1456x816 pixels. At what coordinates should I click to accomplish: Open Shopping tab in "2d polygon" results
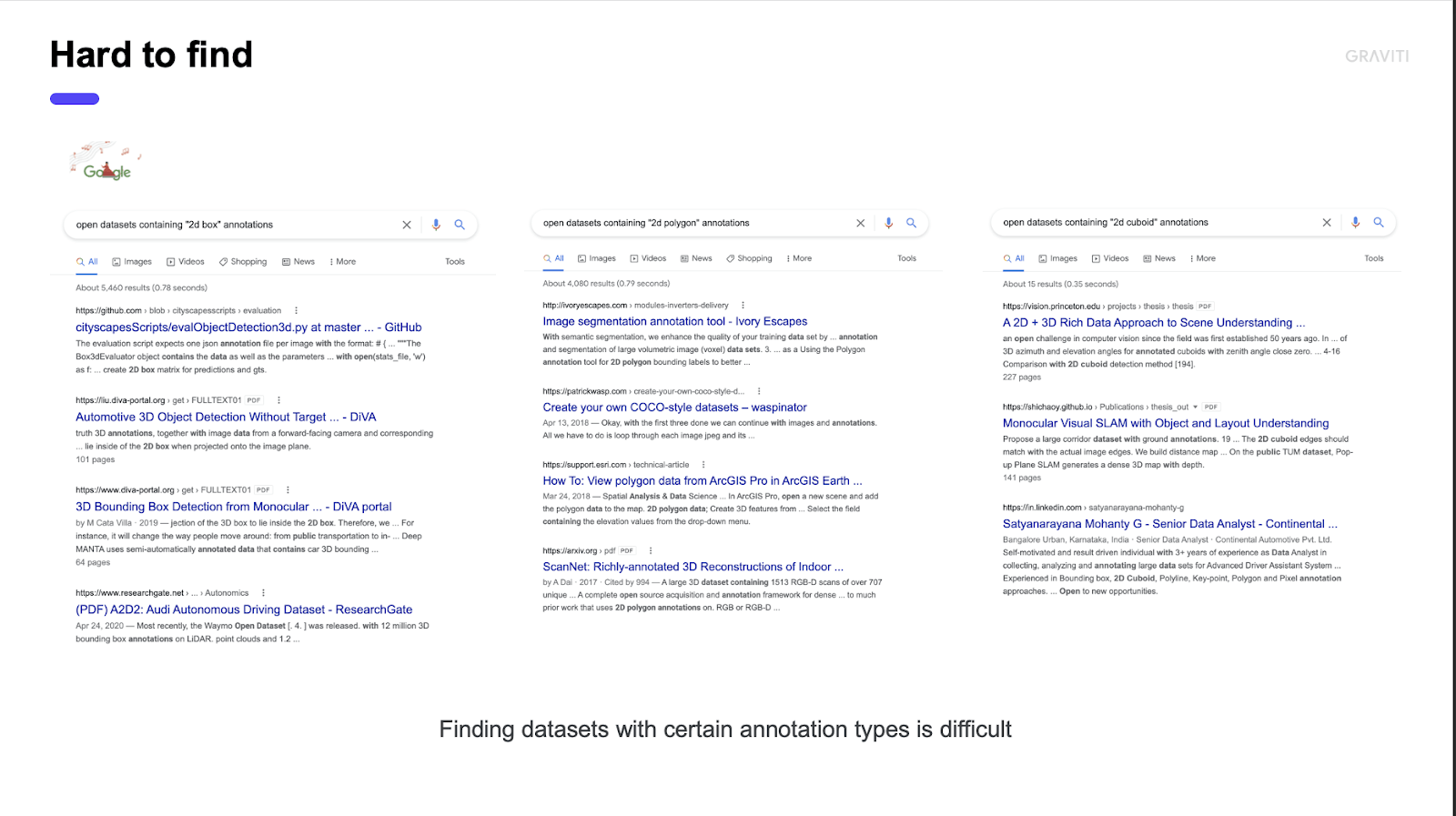tap(749, 258)
